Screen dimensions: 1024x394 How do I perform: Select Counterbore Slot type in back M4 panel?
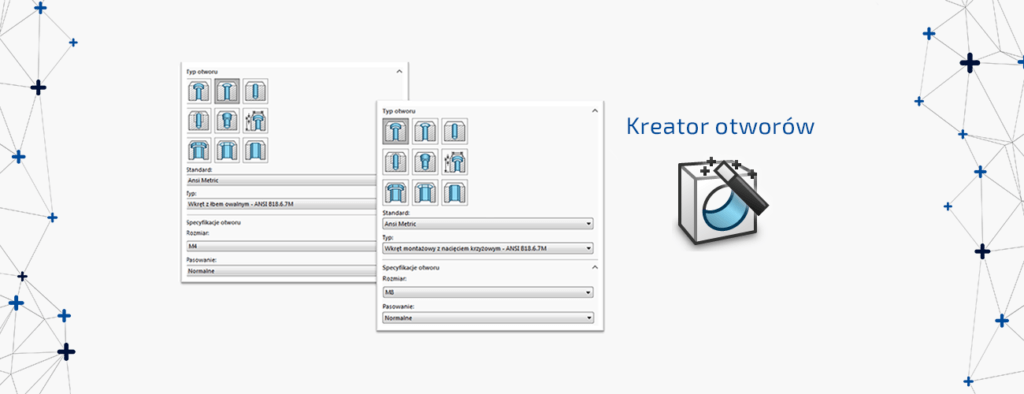[199, 150]
